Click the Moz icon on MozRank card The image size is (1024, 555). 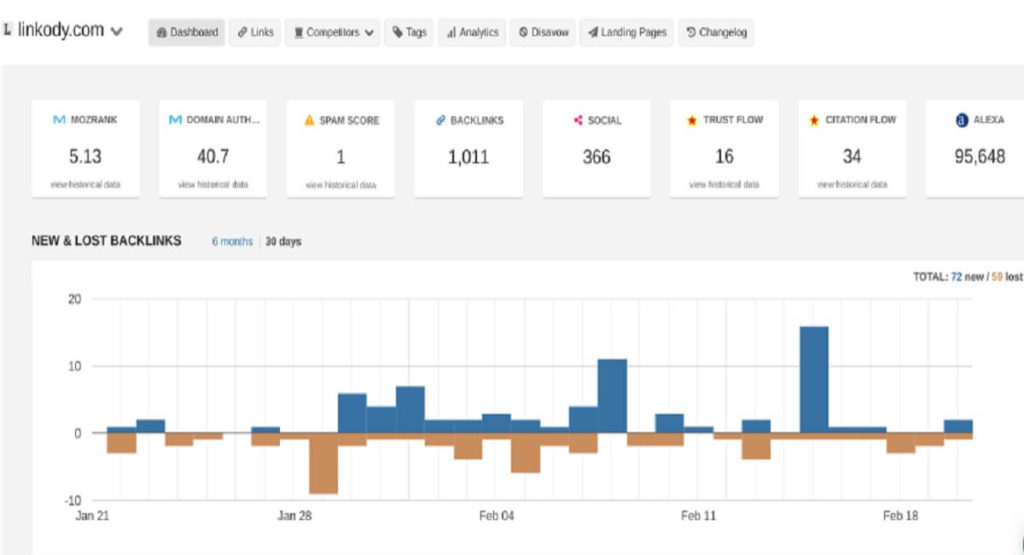tap(59, 119)
